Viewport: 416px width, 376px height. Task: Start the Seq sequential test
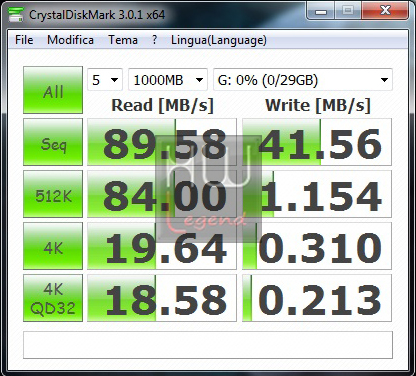(53, 142)
